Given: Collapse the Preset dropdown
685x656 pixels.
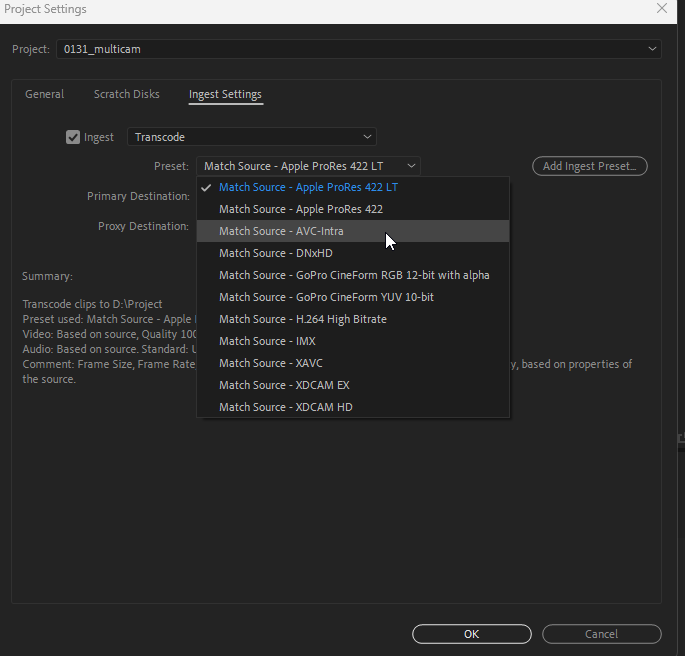Looking at the screenshot, I should (x=308, y=166).
